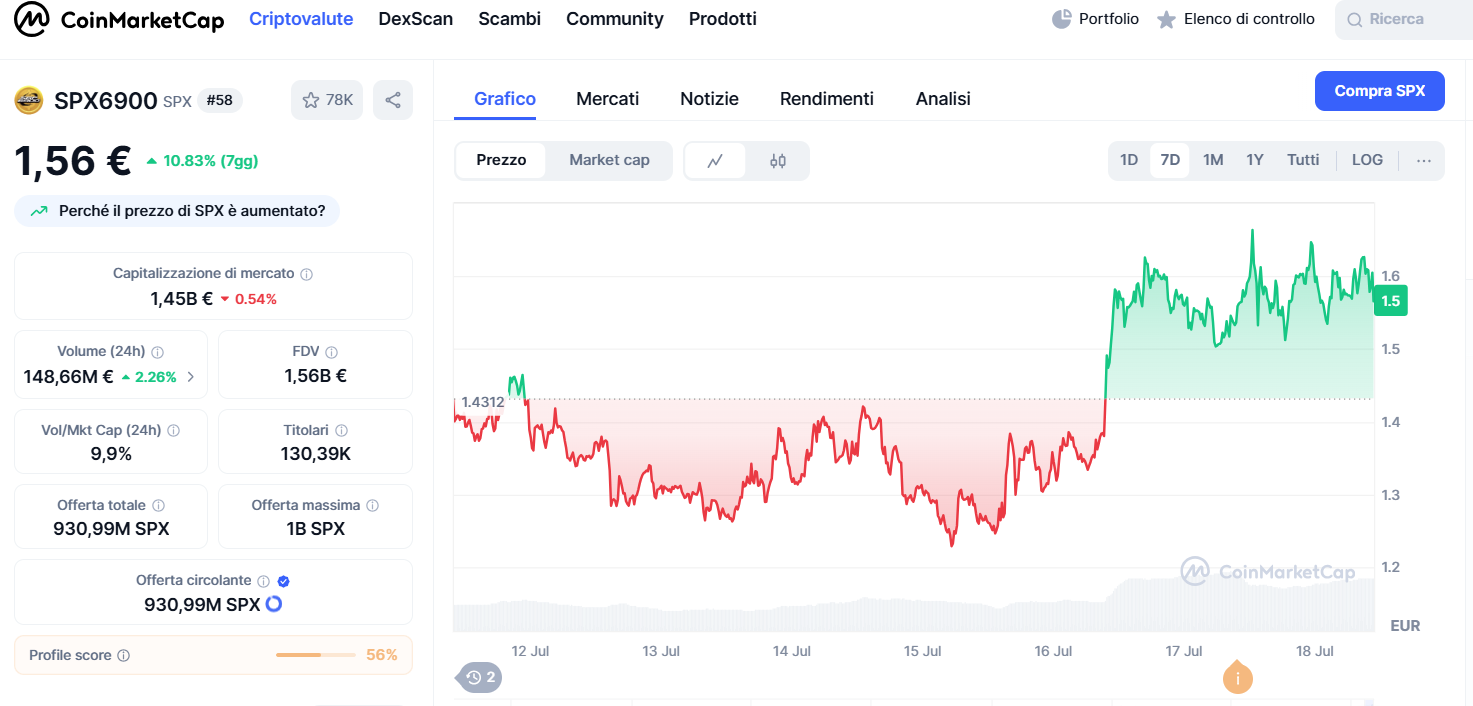This screenshot has height=706, width=1473.
Task: Switch to the Notizie tab
Action: tap(710, 99)
